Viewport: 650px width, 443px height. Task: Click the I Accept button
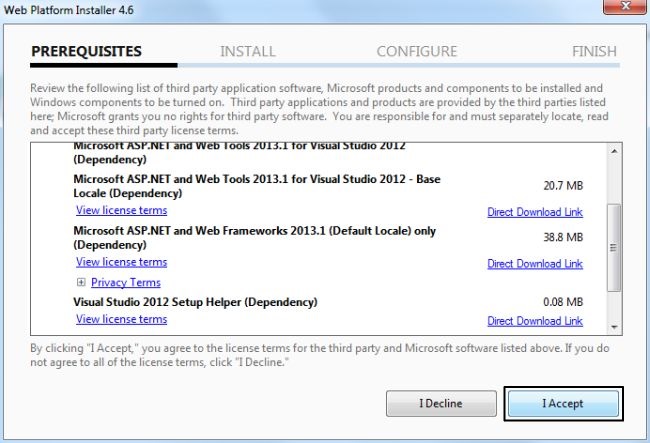[563, 404]
